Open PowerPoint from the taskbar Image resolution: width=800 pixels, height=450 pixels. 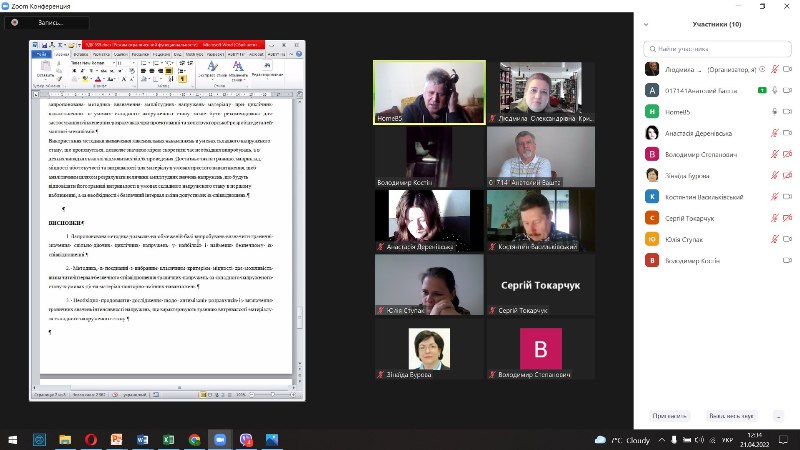pos(117,439)
